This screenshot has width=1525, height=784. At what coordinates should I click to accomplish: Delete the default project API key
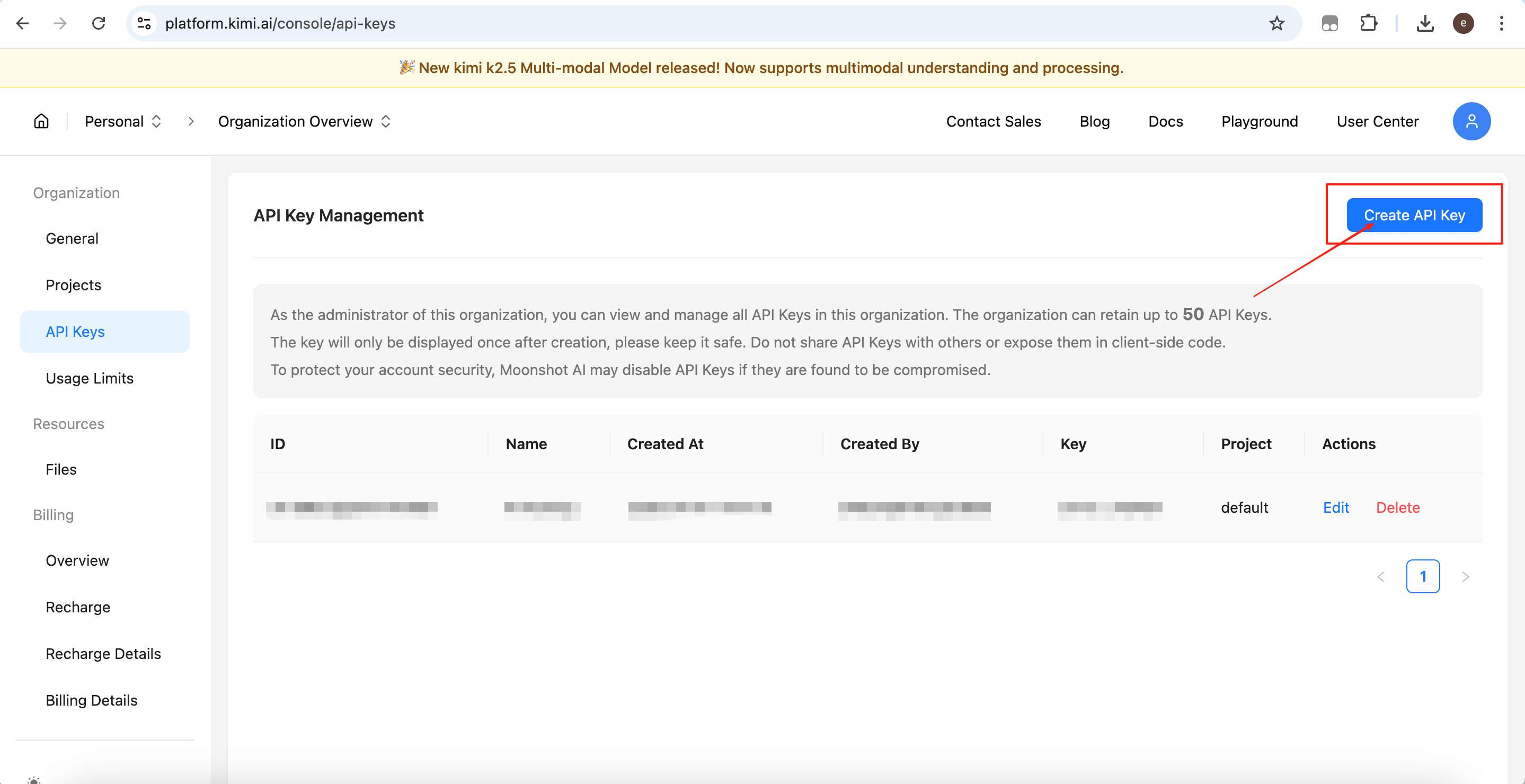1397,507
